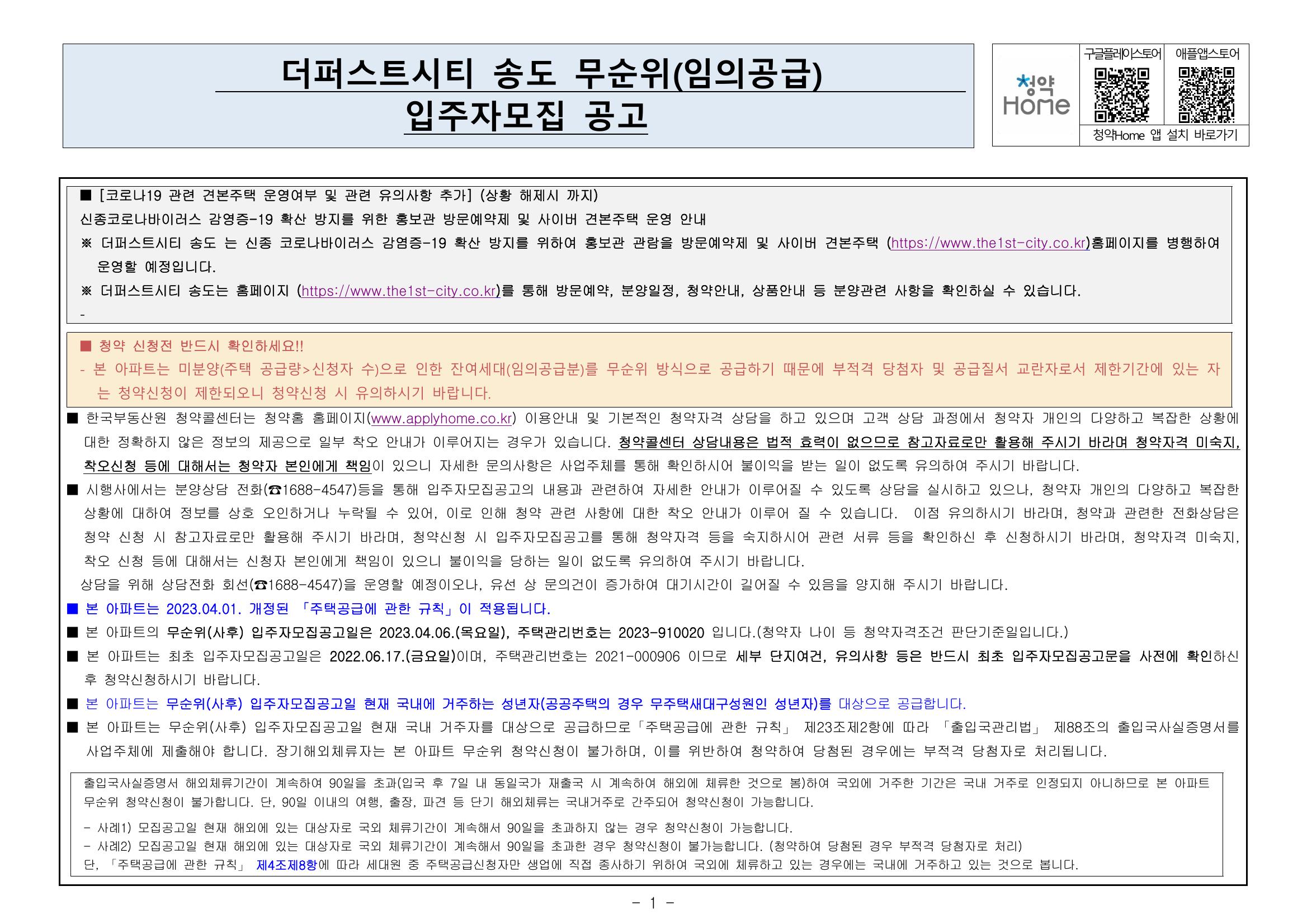Click the date 2023.04.06.(목요일)
Viewport: 1307px width, 924px height.
pyautogui.click(x=443, y=633)
